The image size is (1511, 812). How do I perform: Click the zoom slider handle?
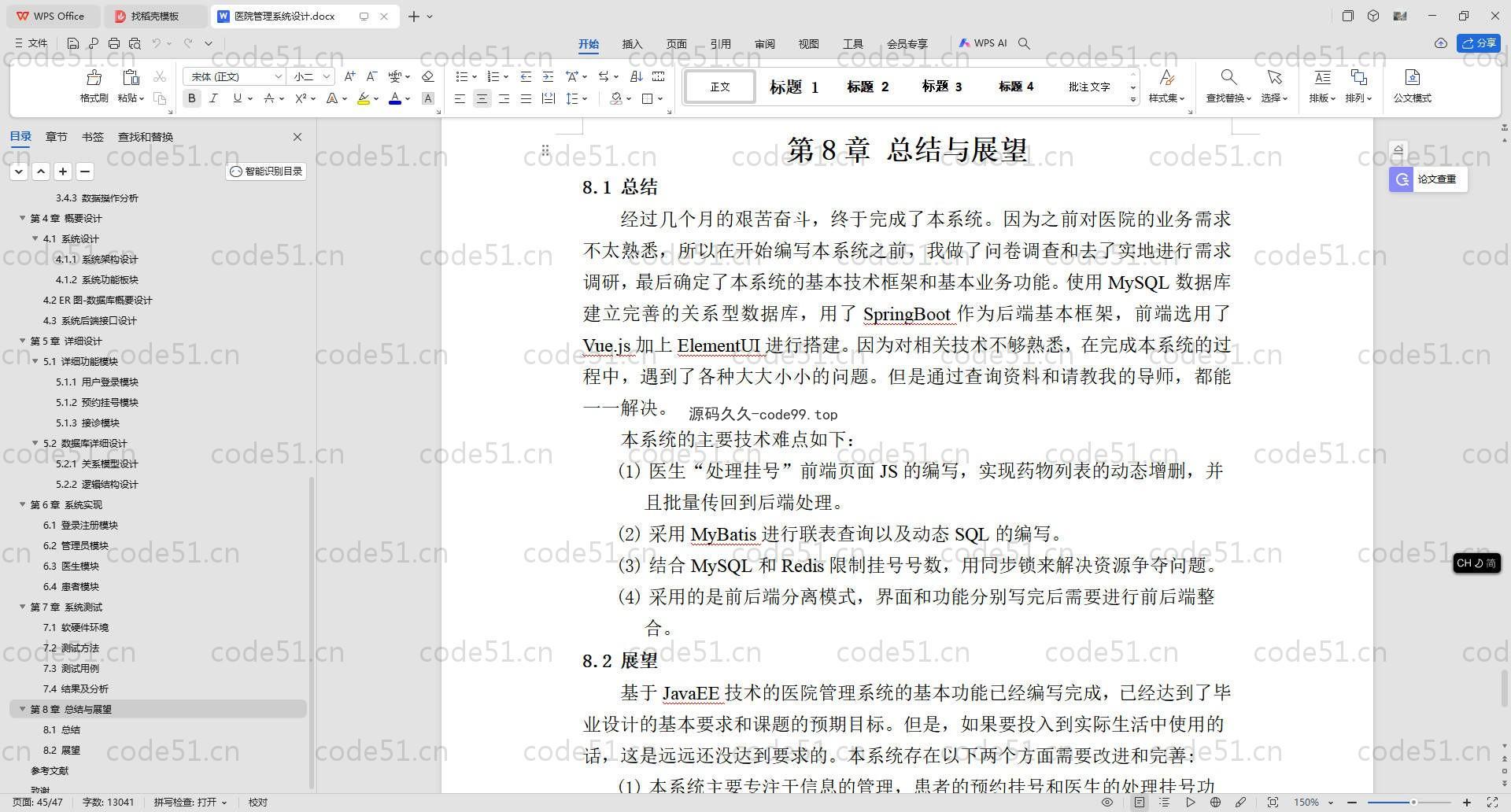(1413, 803)
